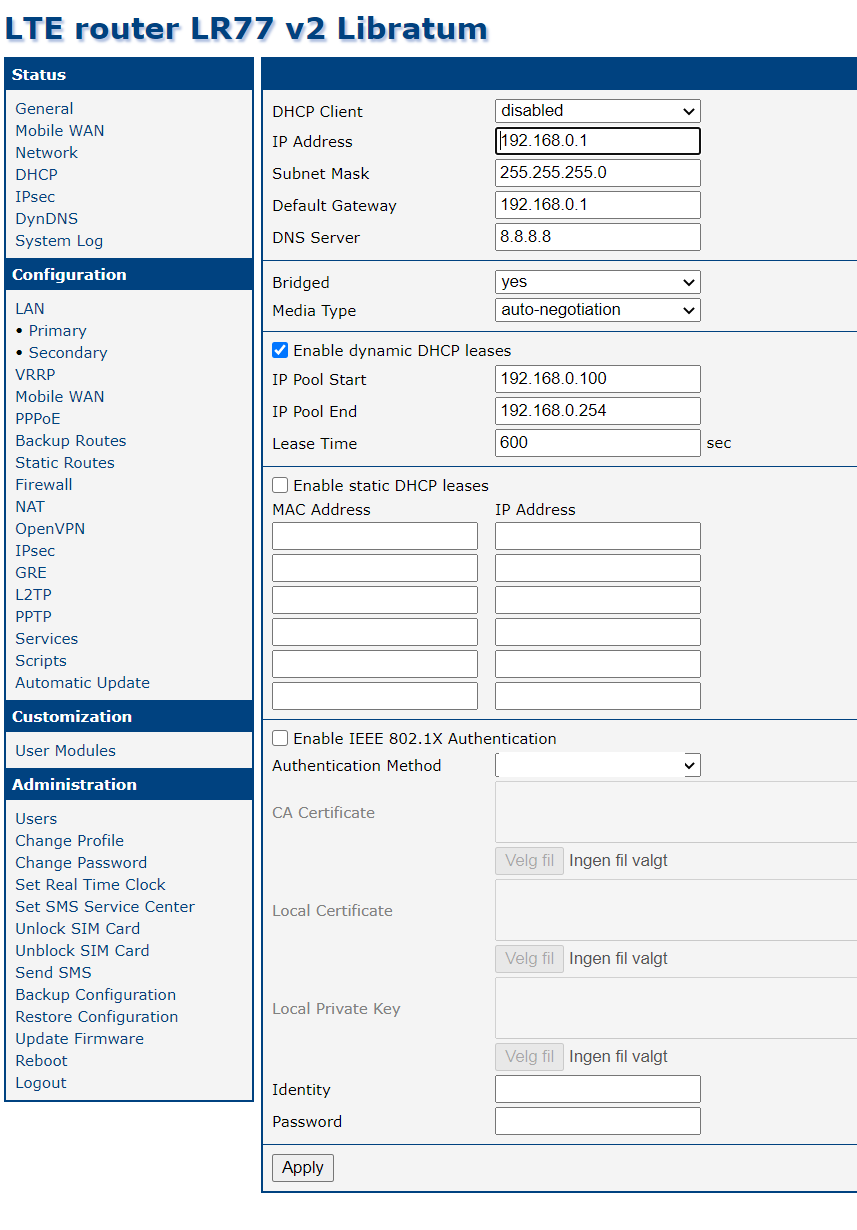Click Logout link

coord(41,1083)
